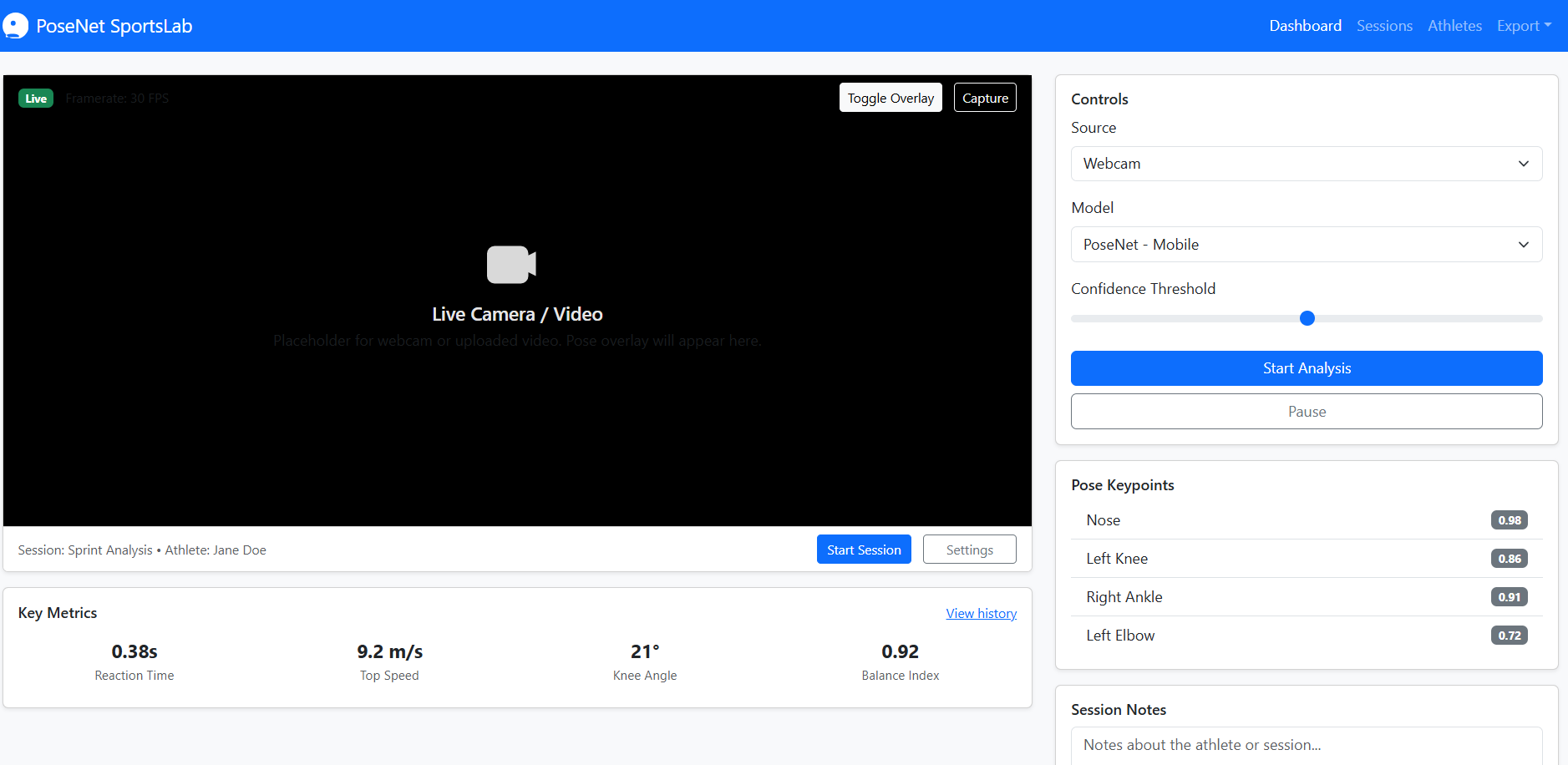The height and width of the screenshot is (765, 1568).
Task: Open the Athletes nav item
Action: pos(1454,26)
